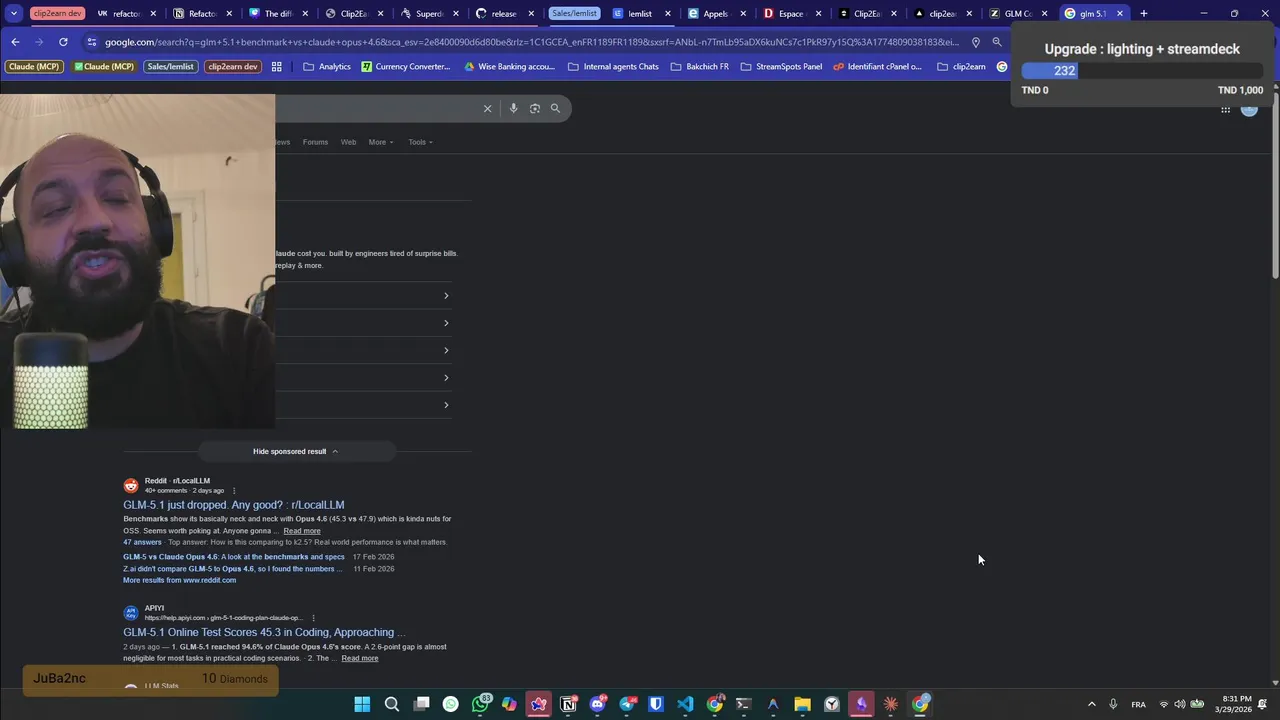The width and height of the screenshot is (1280, 720).
Task: Open StreamSpots Panel bookmark folder
Action: point(781,67)
